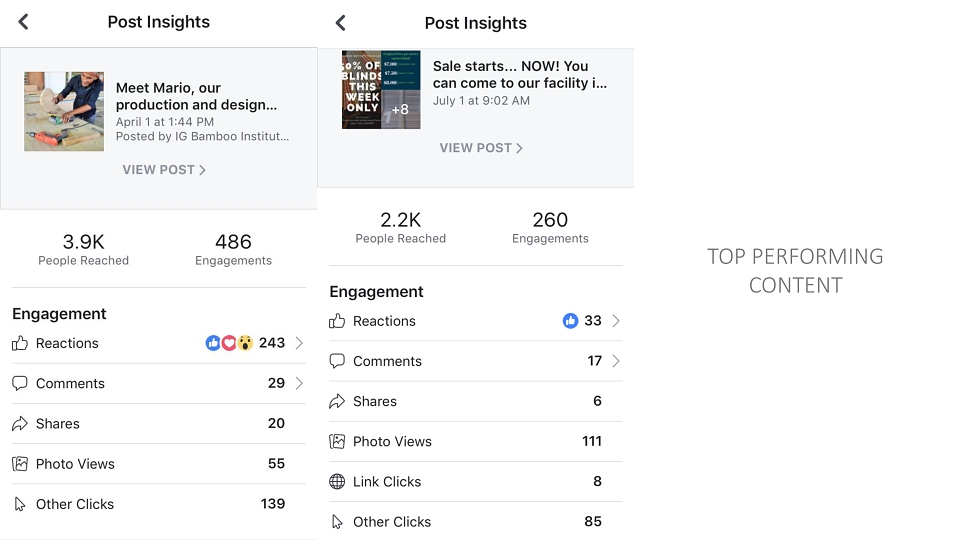Click thumbs-up Reactions icon showing 243

[20, 343]
